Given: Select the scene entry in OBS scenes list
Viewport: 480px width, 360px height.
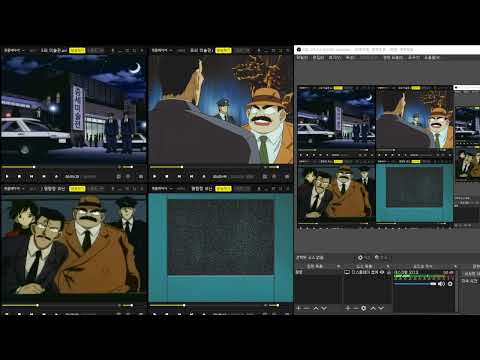Looking at the screenshot, I should 318,272.
